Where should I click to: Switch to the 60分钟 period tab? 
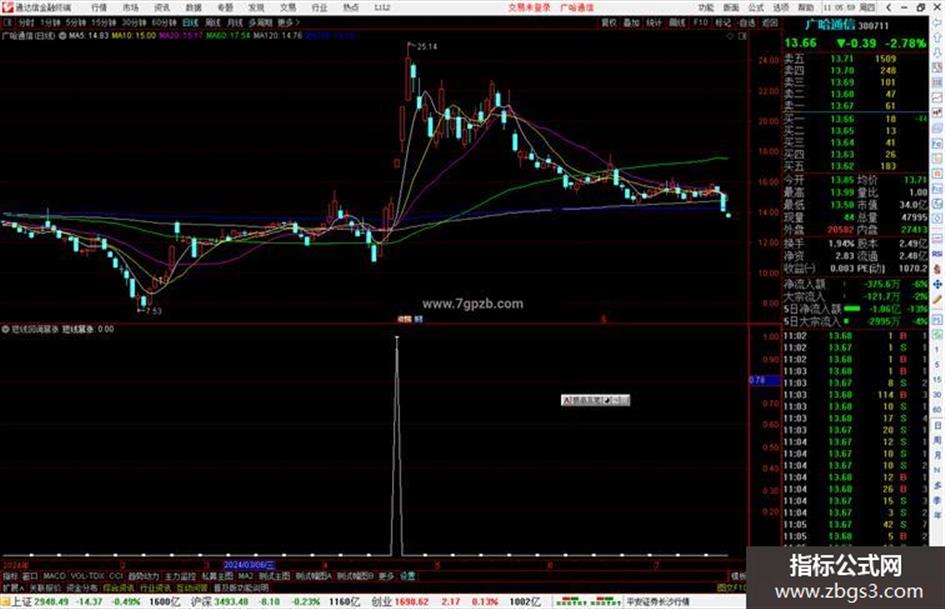pyautogui.click(x=164, y=22)
